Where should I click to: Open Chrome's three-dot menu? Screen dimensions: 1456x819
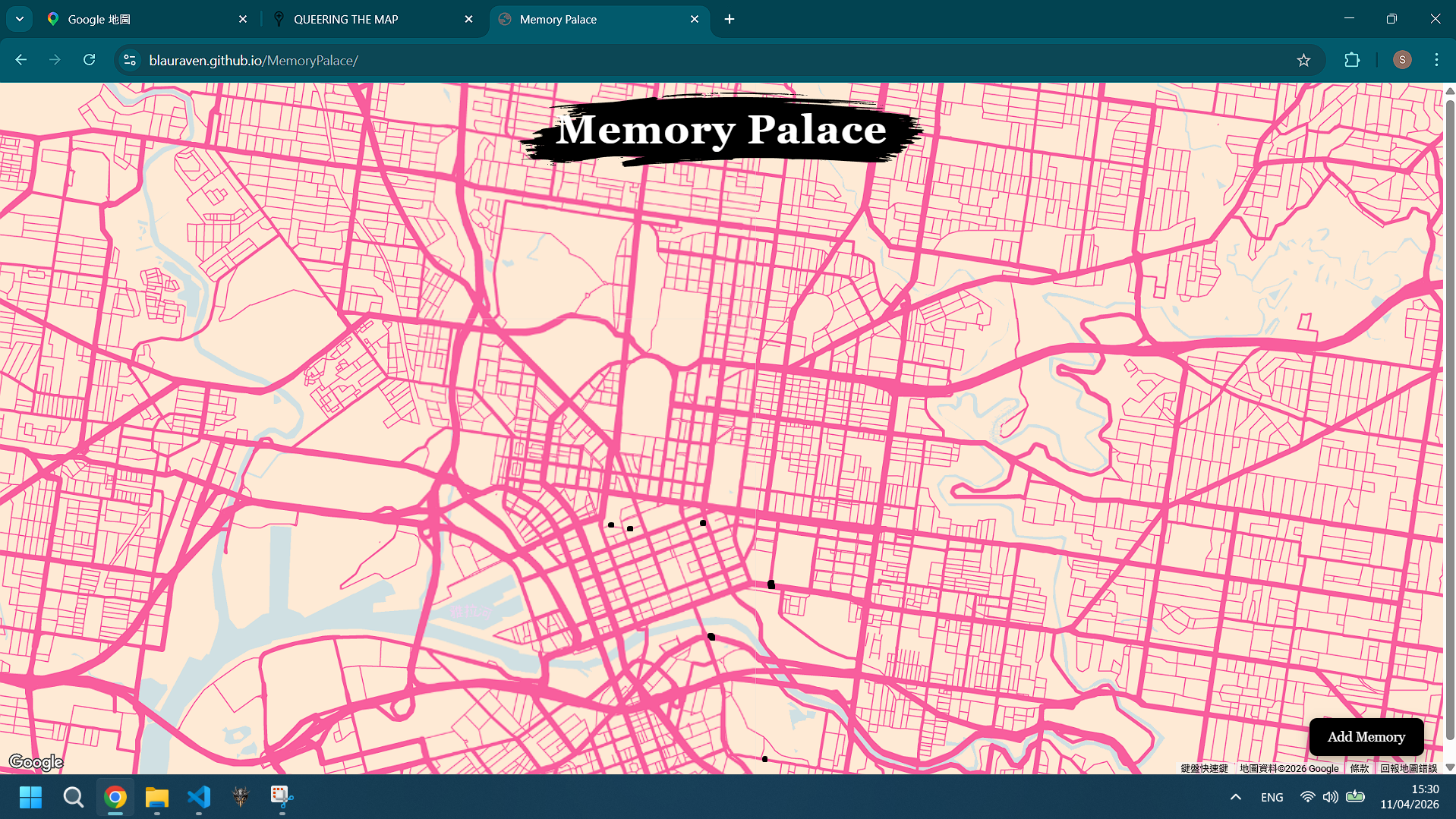pos(1436,60)
